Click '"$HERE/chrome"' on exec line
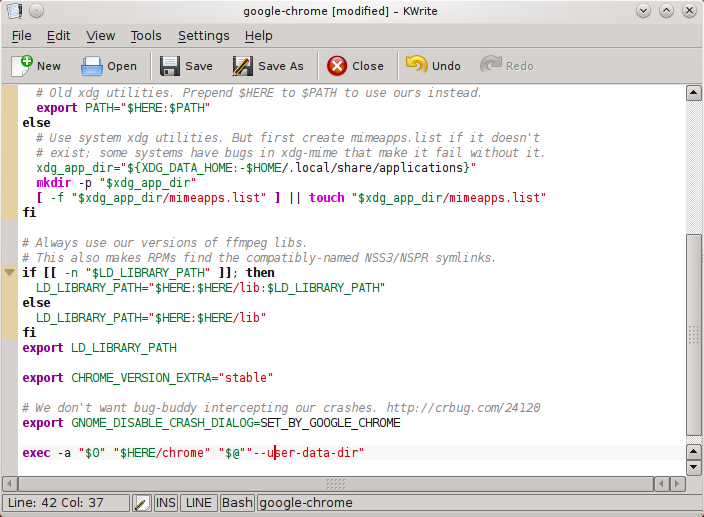Screen dimensions: 704x517 pyautogui.click(x=162, y=452)
